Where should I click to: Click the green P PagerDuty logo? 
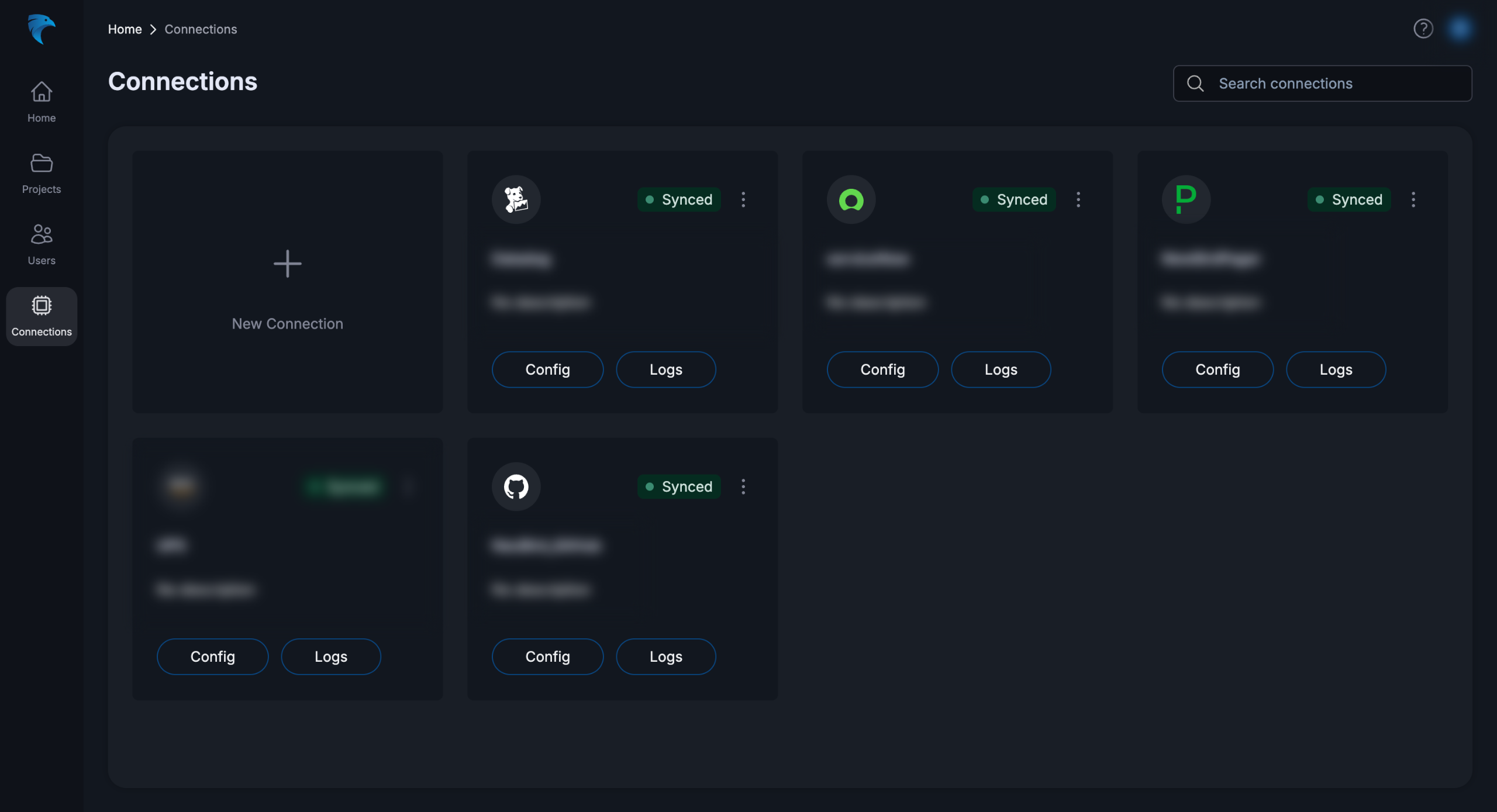[1185, 199]
